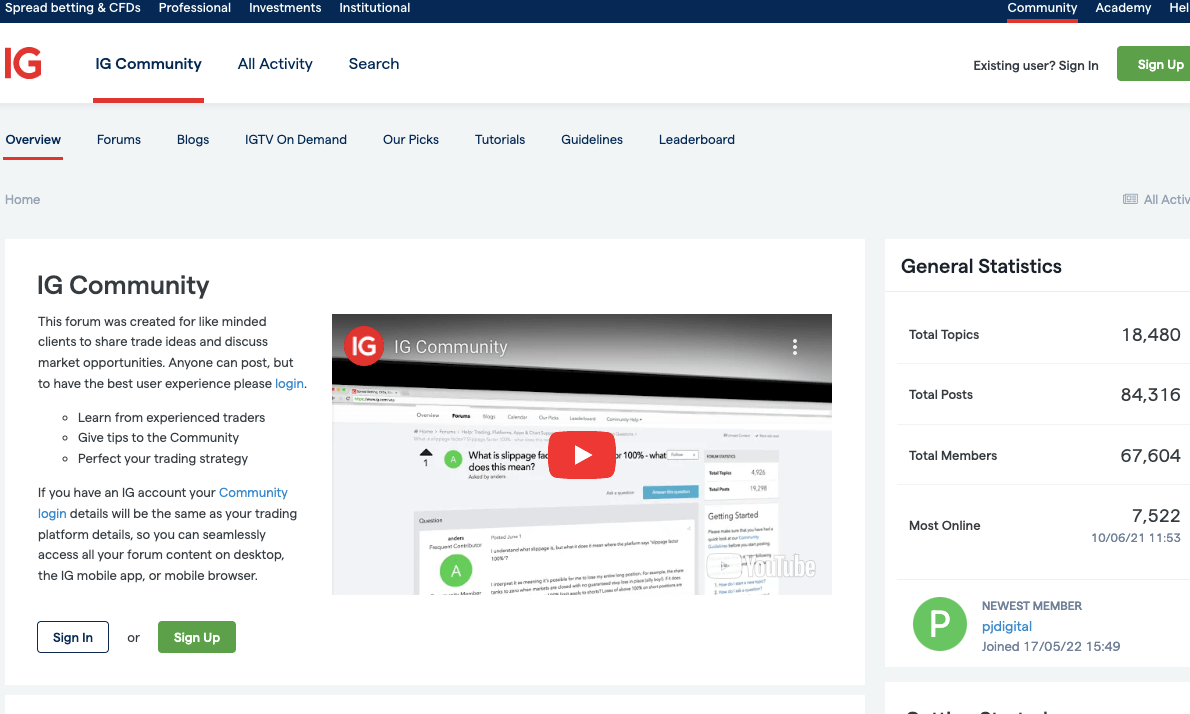Click the outlined Sign In button
The width and height of the screenshot is (1190, 714).
pos(73,637)
